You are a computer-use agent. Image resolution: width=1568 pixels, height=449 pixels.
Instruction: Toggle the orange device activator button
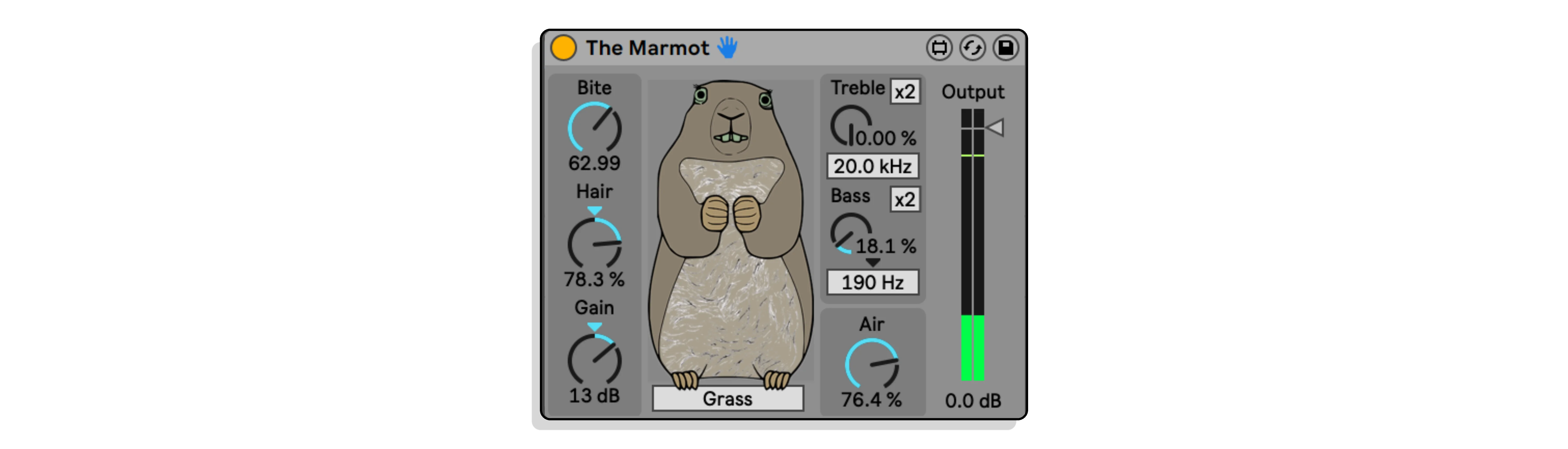click(x=563, y=48)
